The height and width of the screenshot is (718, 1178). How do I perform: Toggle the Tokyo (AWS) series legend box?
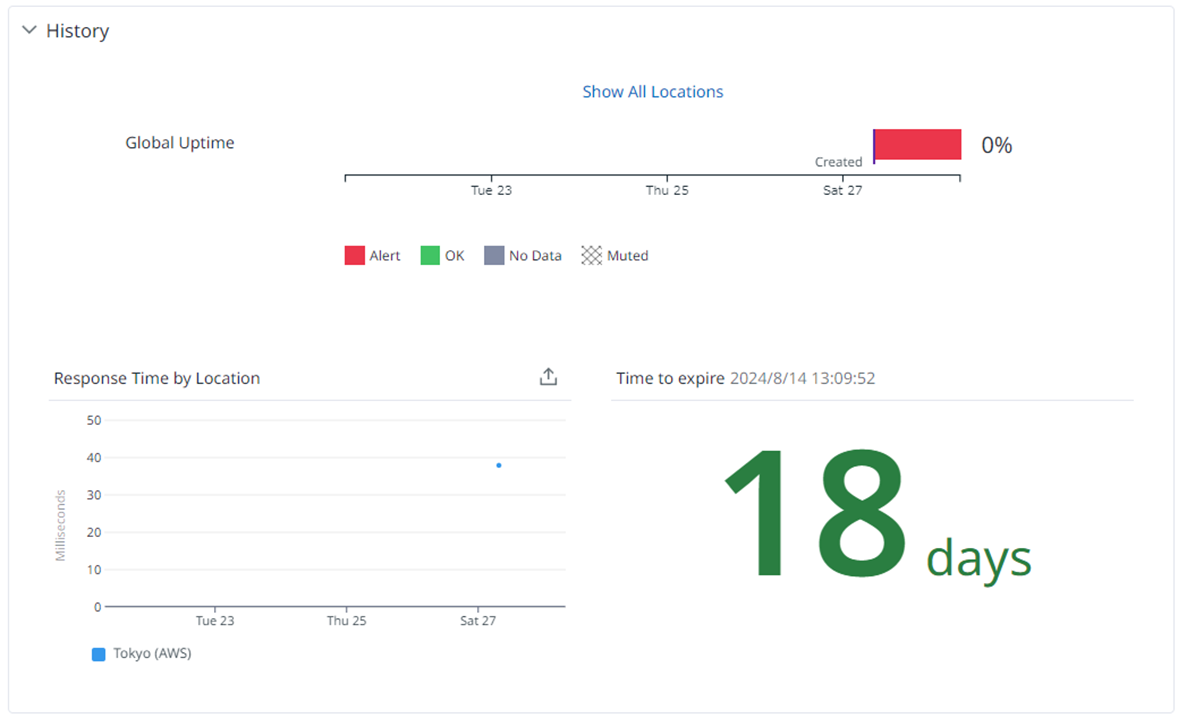point(98,654)
